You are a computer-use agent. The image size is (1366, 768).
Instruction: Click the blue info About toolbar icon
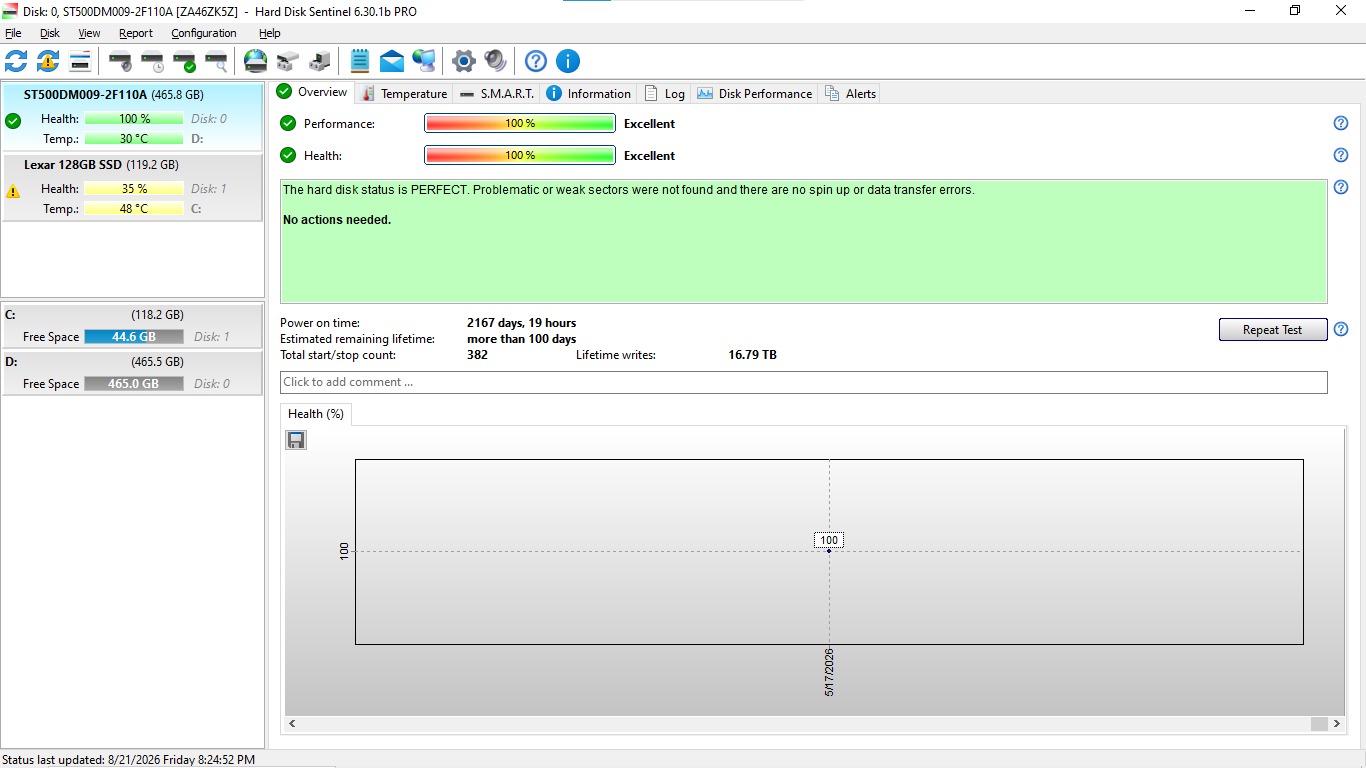tap(568, 61)
